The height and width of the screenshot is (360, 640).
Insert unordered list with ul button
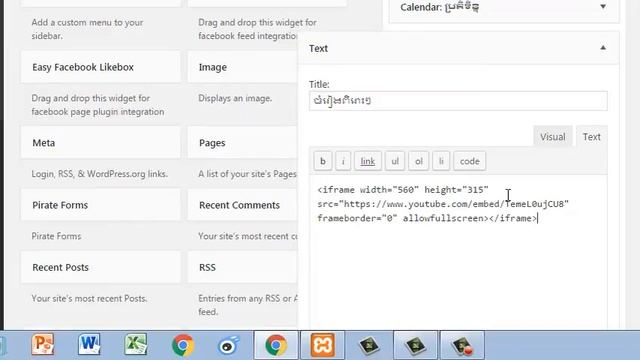[395, 161]
